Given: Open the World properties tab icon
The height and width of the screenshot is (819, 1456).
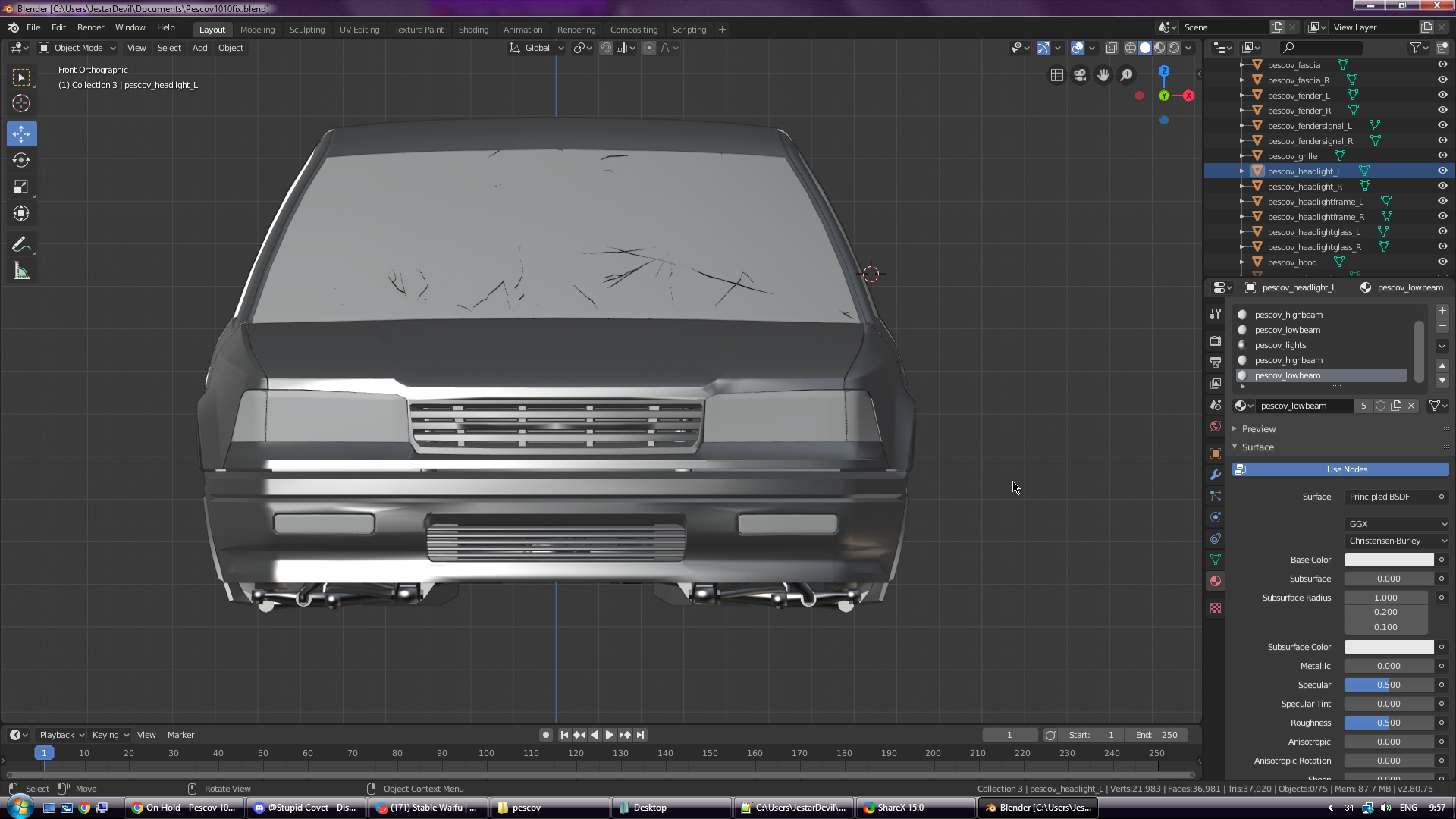Looking at the screenshot, I should pyautogui.click(x=1216, y=427).
